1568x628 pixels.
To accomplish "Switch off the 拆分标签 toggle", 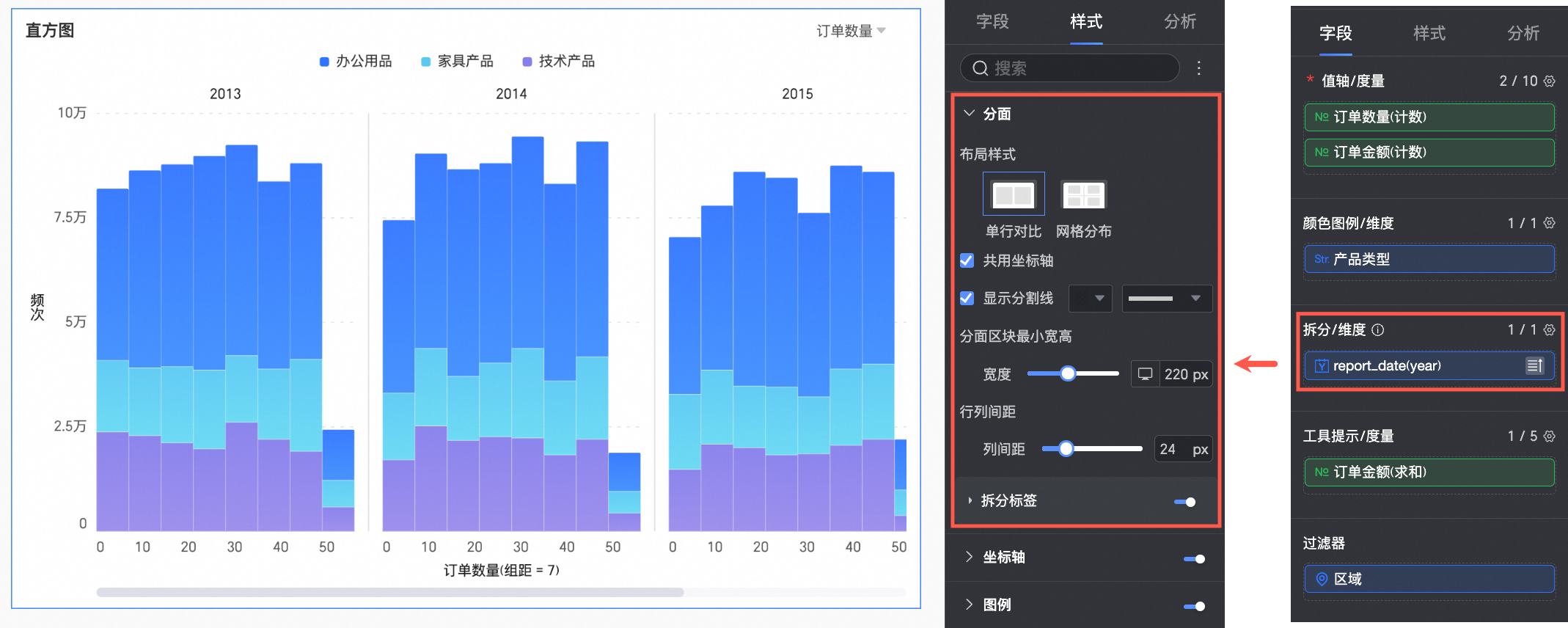I will coord(1185,502).
